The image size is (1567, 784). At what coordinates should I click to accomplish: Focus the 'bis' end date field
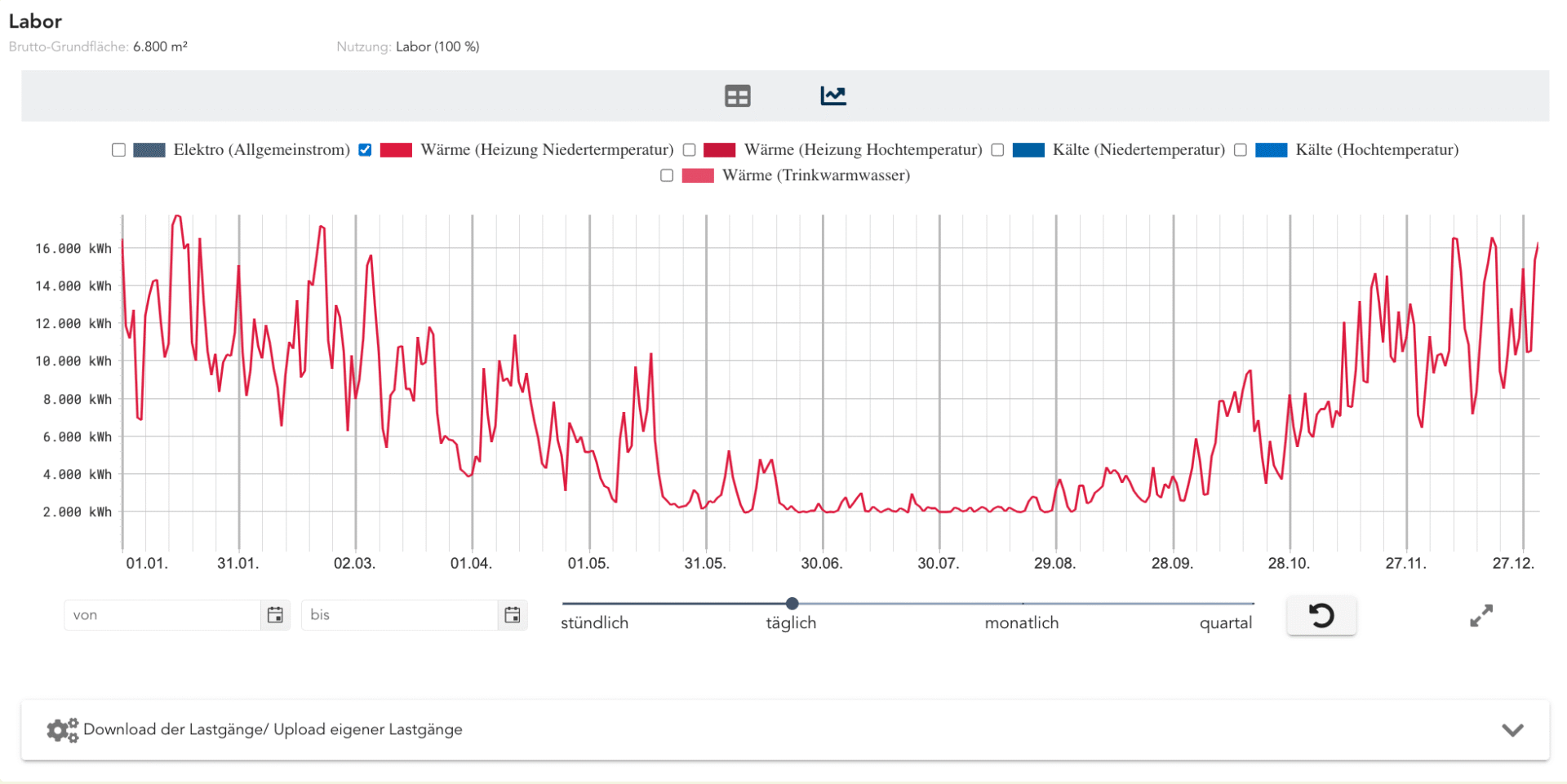[400, 615]
